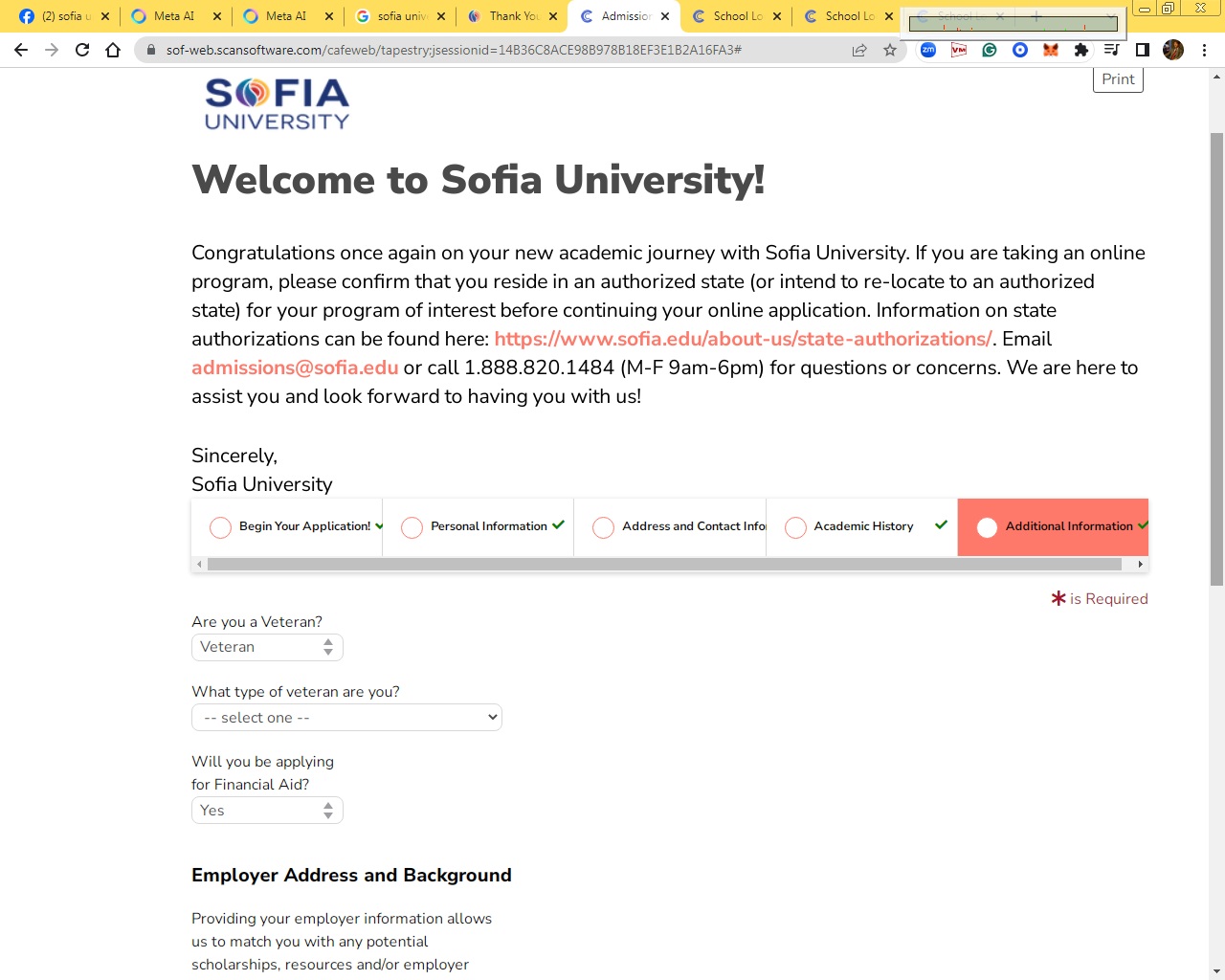Open the Grammarly extension icon

click(x=990, y=50)
